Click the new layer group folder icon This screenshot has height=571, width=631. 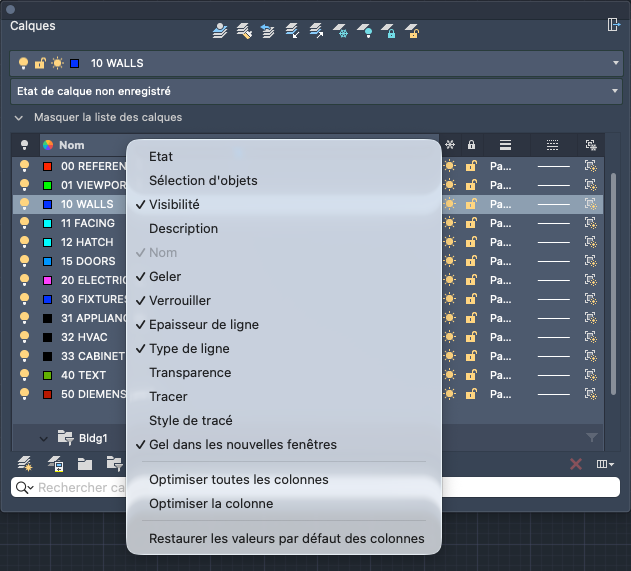tap(85, 464)
